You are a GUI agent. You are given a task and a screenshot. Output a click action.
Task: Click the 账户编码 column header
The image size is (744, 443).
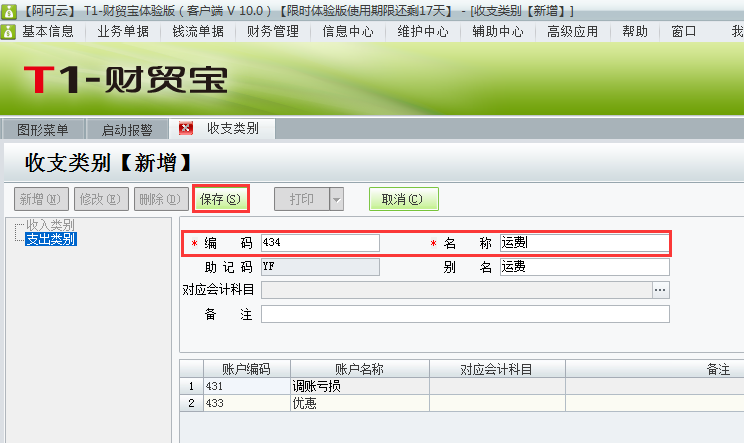[247, 369]
